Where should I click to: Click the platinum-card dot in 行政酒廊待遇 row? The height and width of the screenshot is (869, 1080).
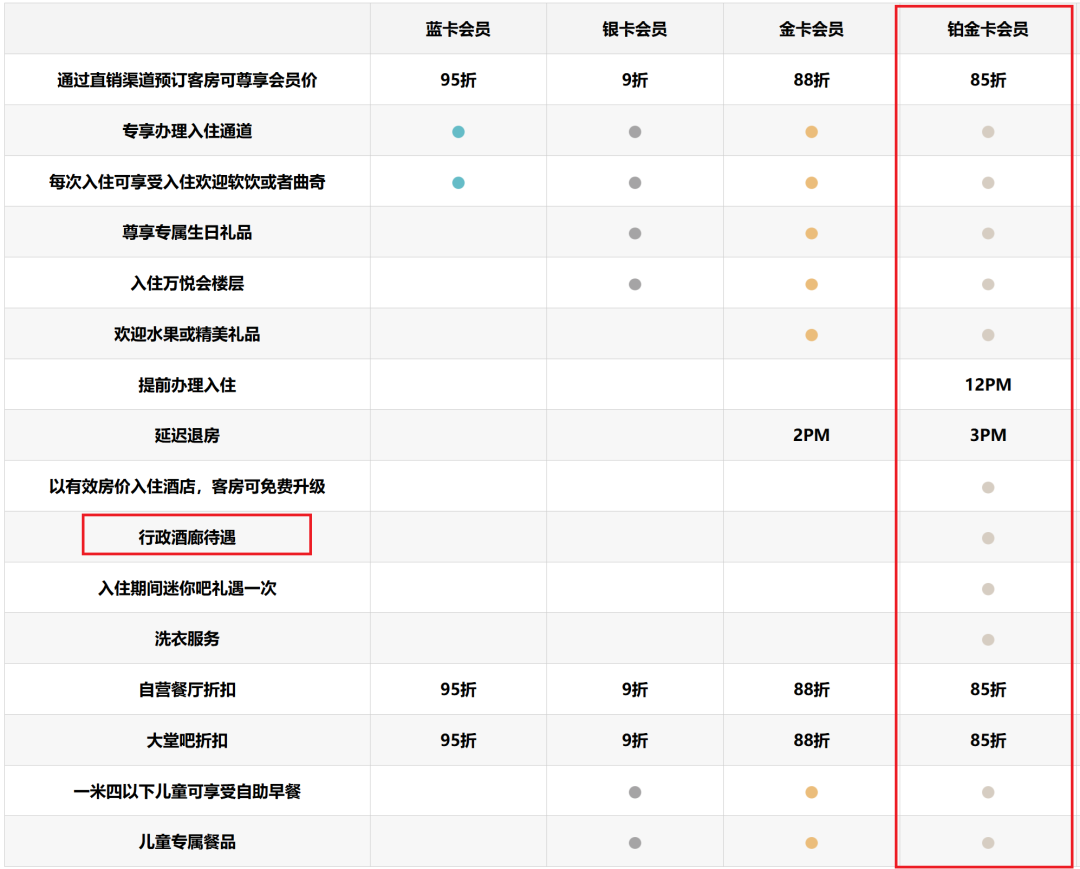[x=988, y=538]
